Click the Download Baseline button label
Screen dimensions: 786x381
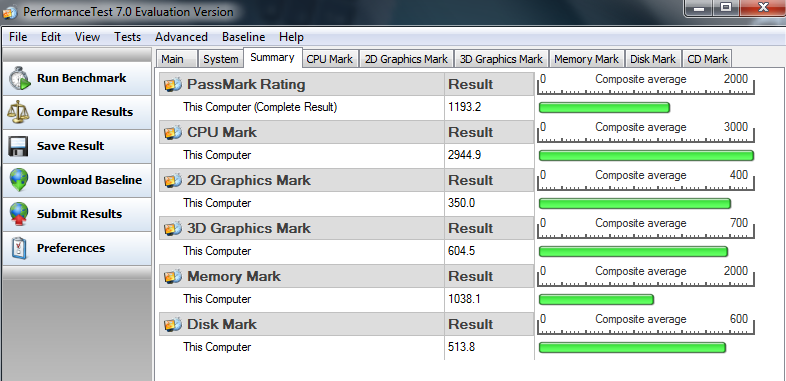tap(89, 180)
